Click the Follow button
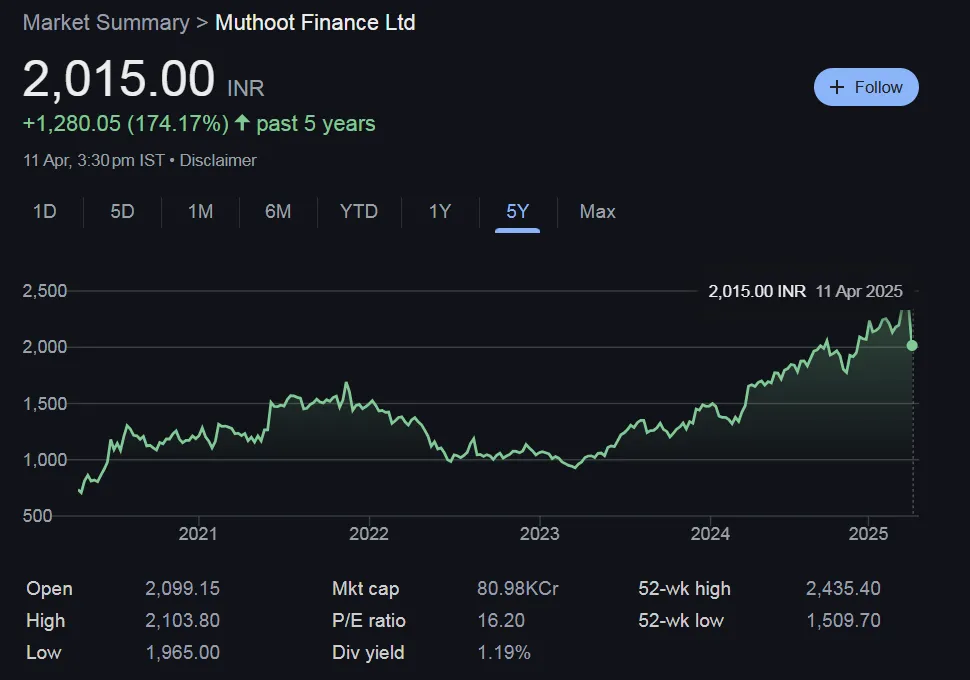 [x=866, y=87]
